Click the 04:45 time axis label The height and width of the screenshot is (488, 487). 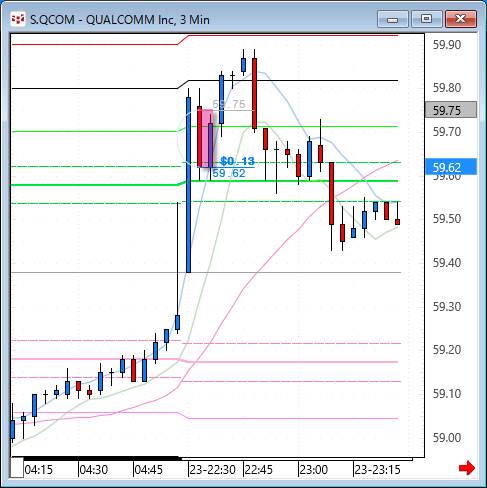[x=149, y=470]
